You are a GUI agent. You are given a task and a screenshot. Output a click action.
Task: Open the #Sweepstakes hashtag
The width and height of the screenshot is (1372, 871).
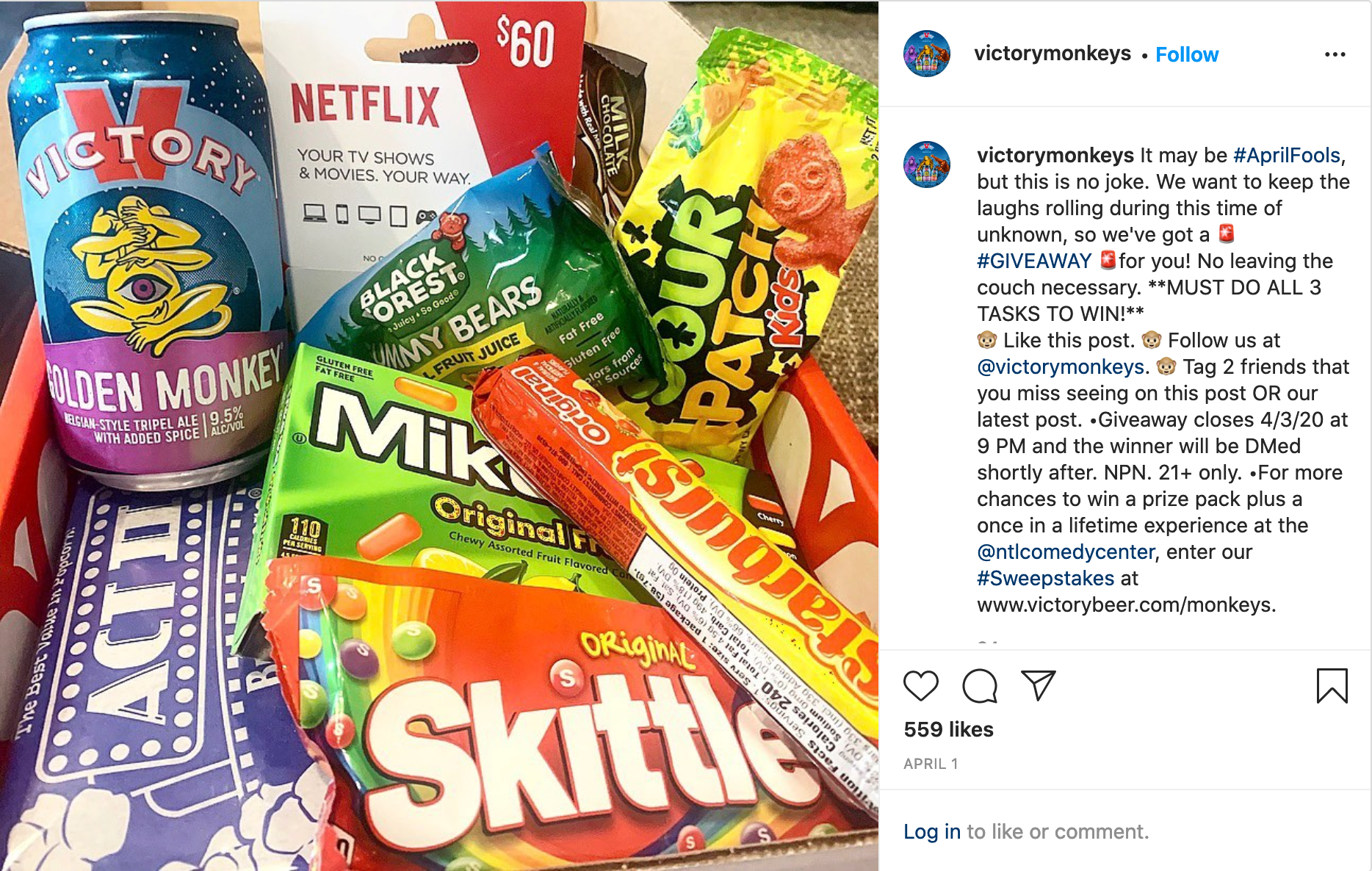pos(1046,579)
